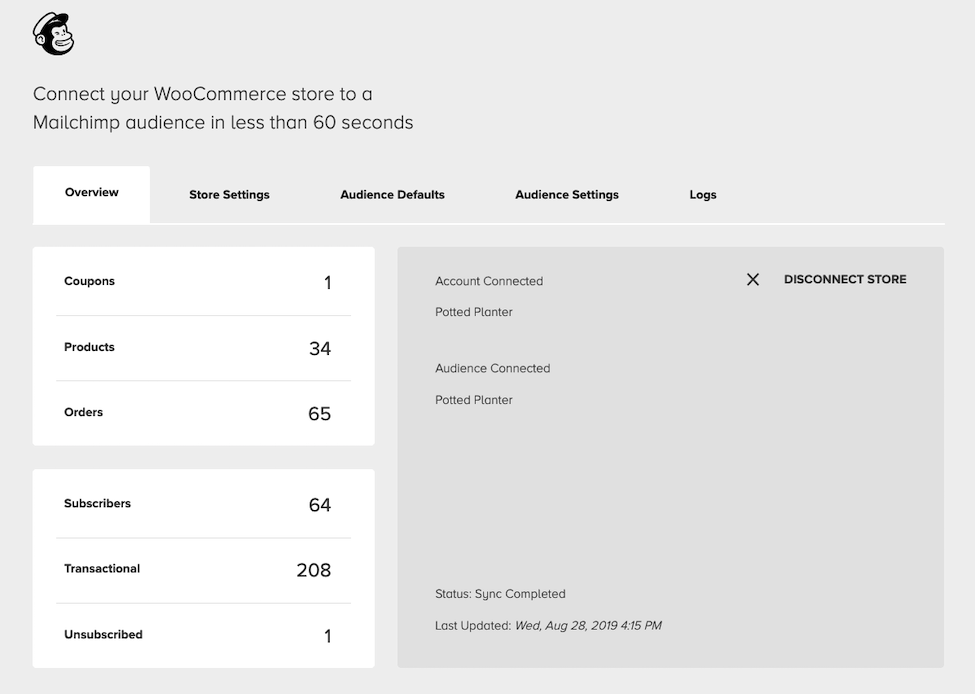Select the Unsubscribed label
Screen dimensions: 975x694
pos(103,634)
